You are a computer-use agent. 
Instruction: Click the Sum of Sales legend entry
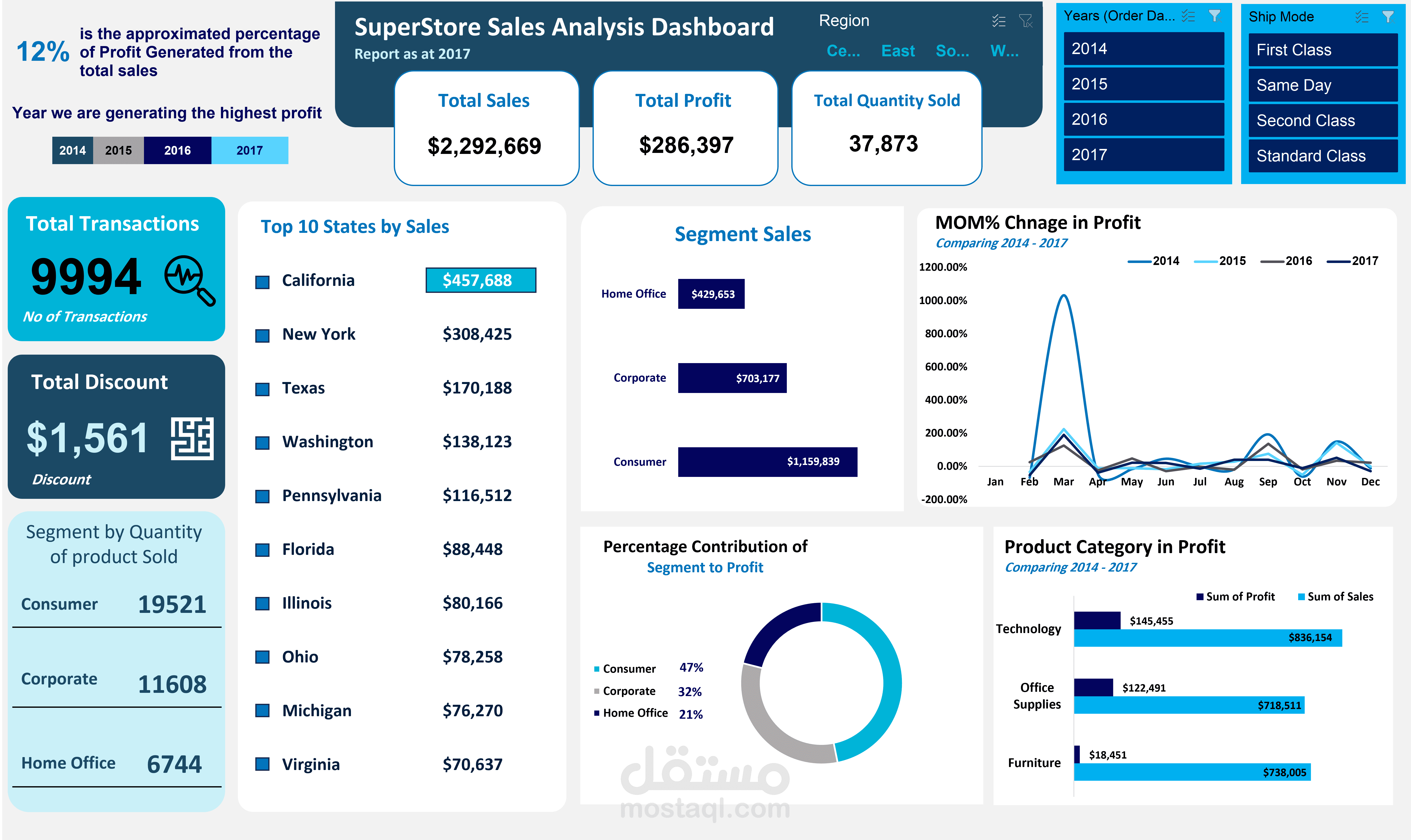(x=1335, y=597)
